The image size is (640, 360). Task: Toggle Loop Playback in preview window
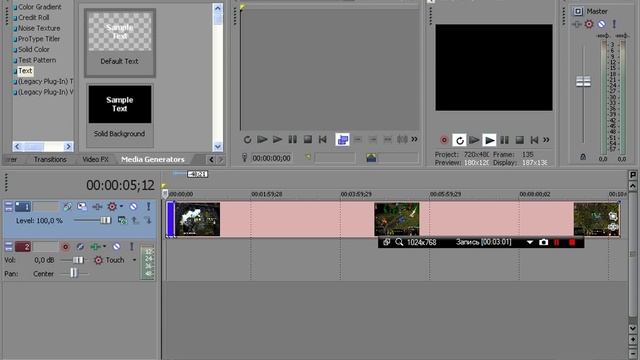click(x=460, y=140)
